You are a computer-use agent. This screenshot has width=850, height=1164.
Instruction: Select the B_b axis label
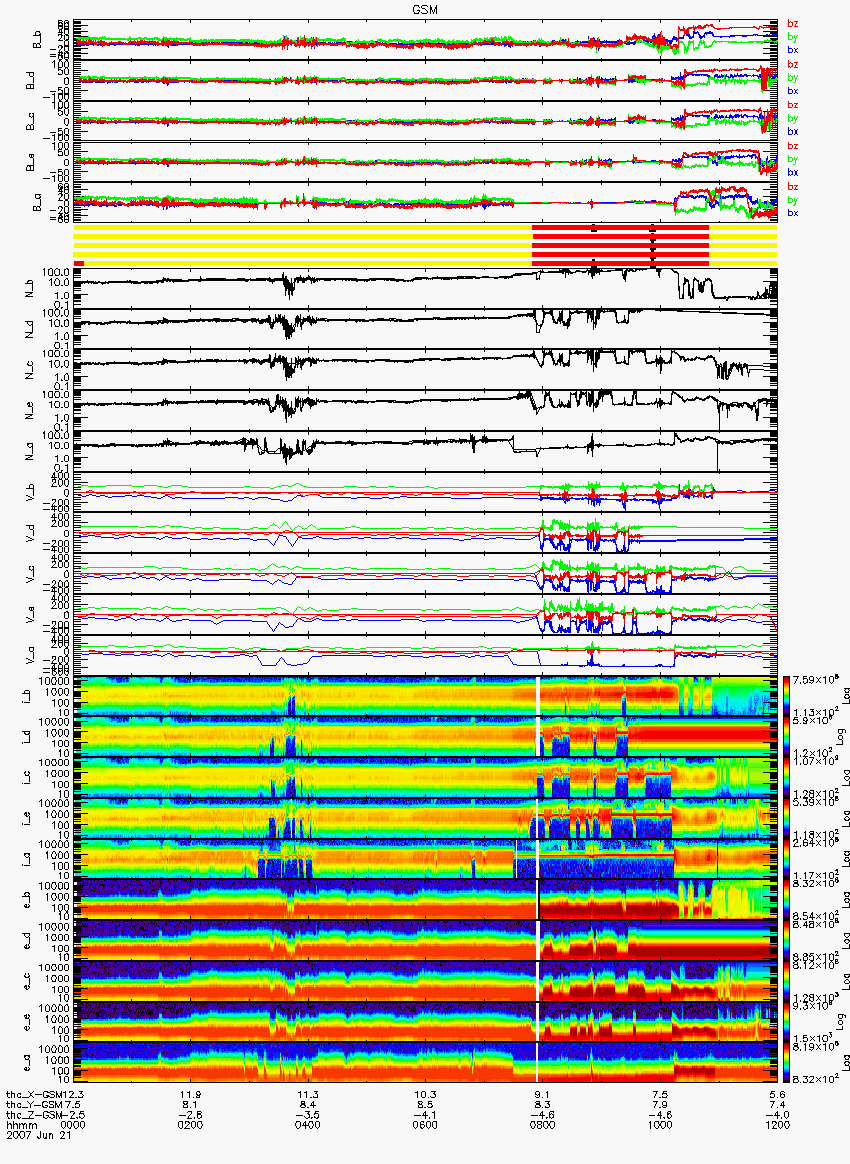37,40
